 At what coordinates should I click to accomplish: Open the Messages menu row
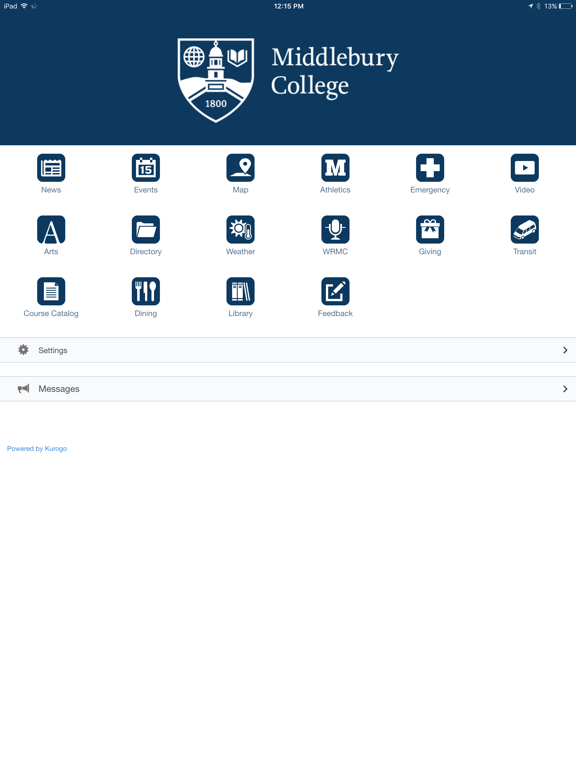[288, 389]
